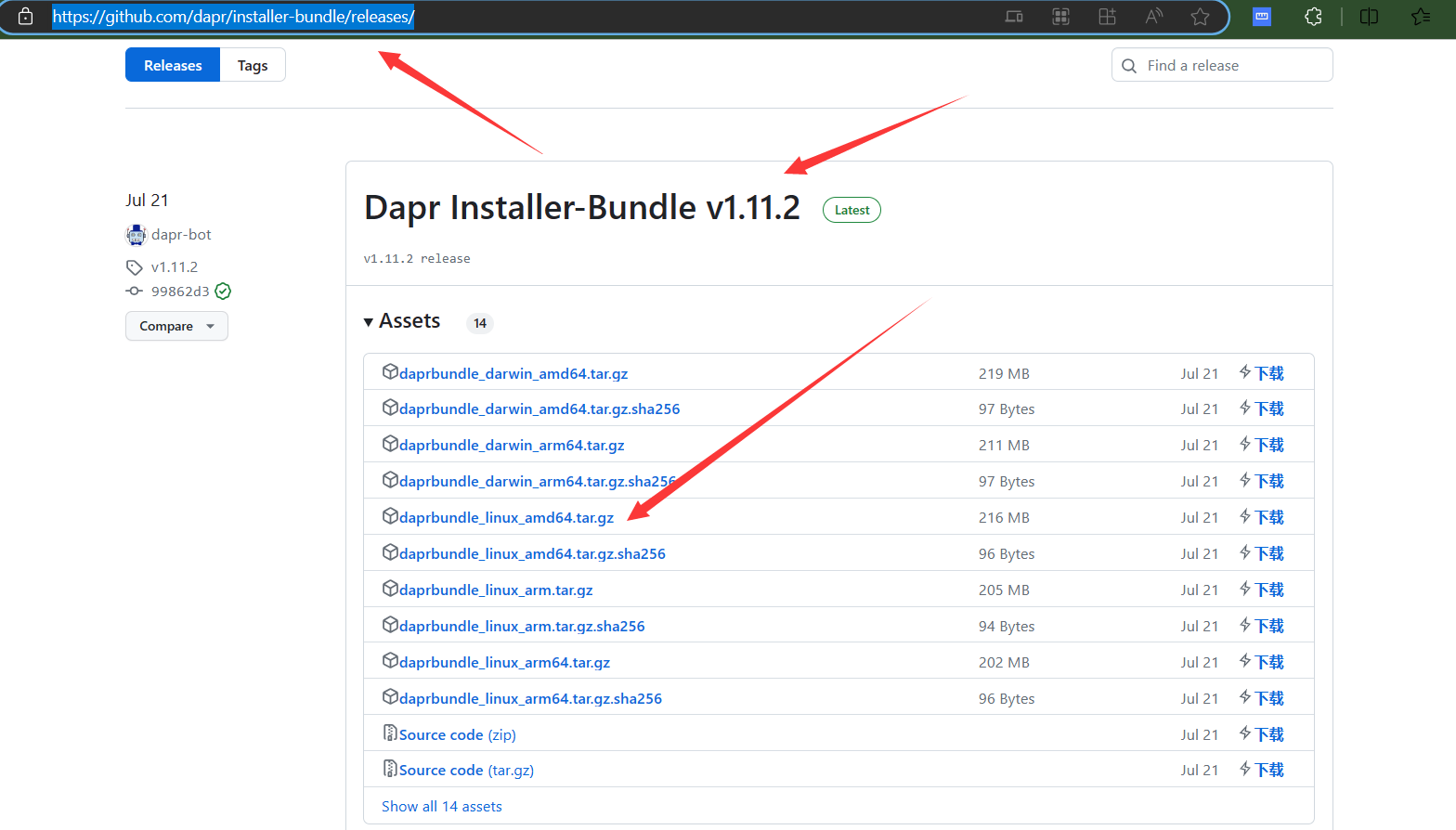Open the v1.11.2 tag link
Screen dimensions: 1456x830
point(175,267)
